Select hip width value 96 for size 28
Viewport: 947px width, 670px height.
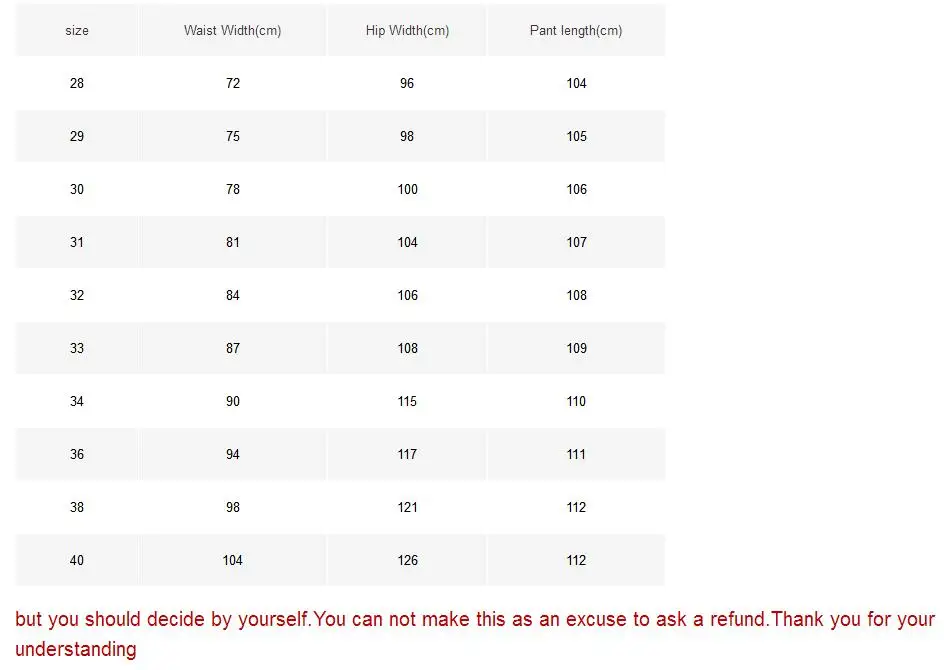[x=407, y=83]
